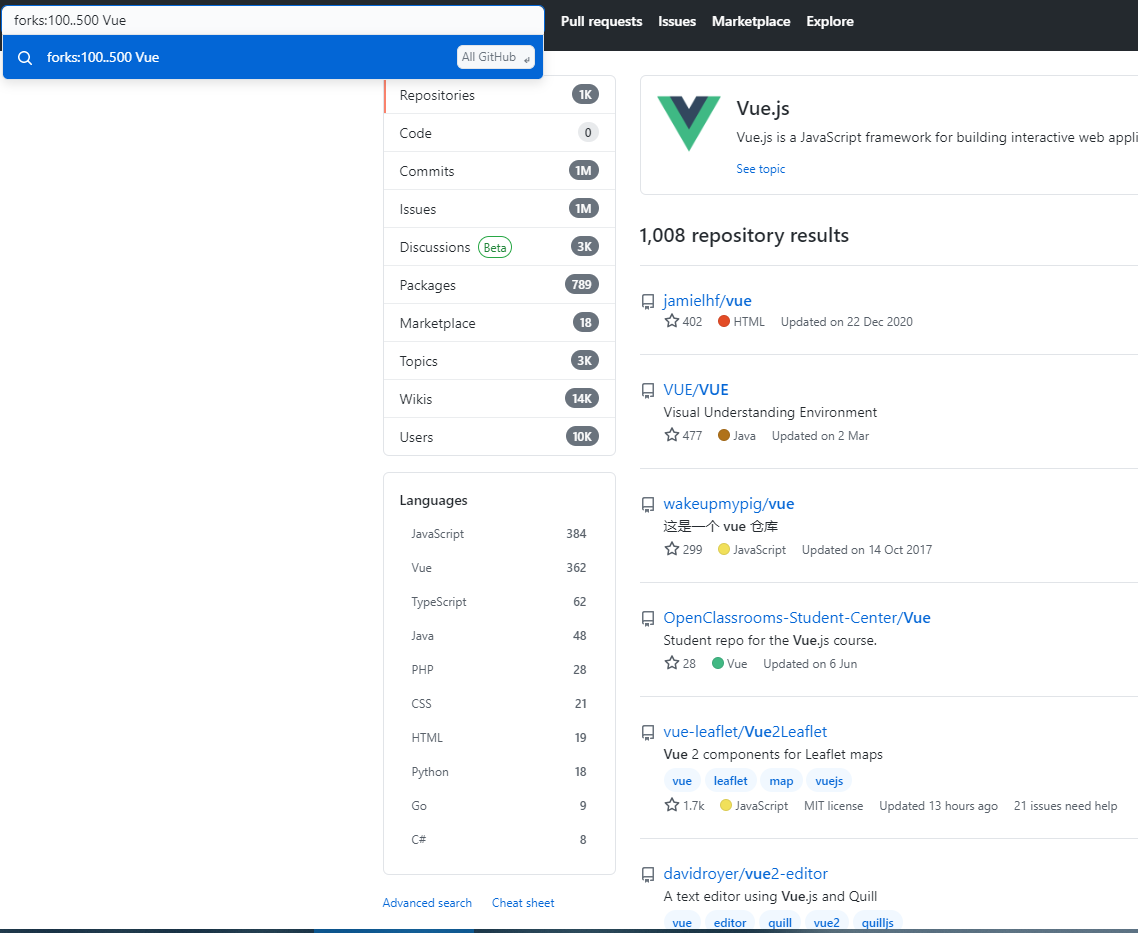Open the jamielhf/vue repository
1138x933 pixels.
[707, 301]
